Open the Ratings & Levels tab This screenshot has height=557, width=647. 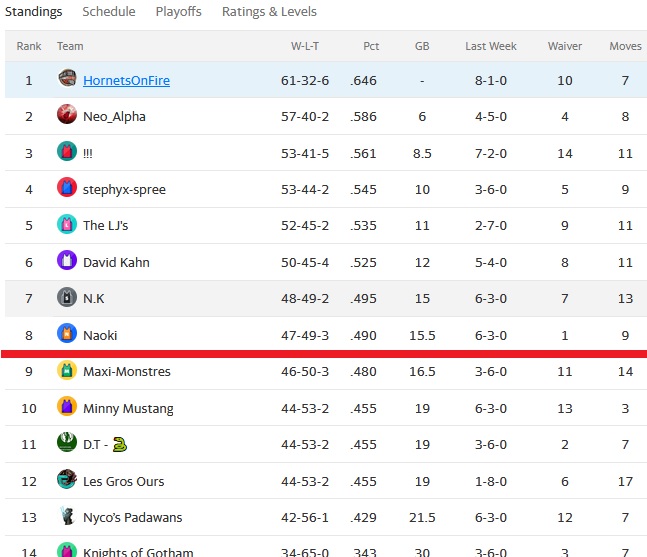(269, 12)
